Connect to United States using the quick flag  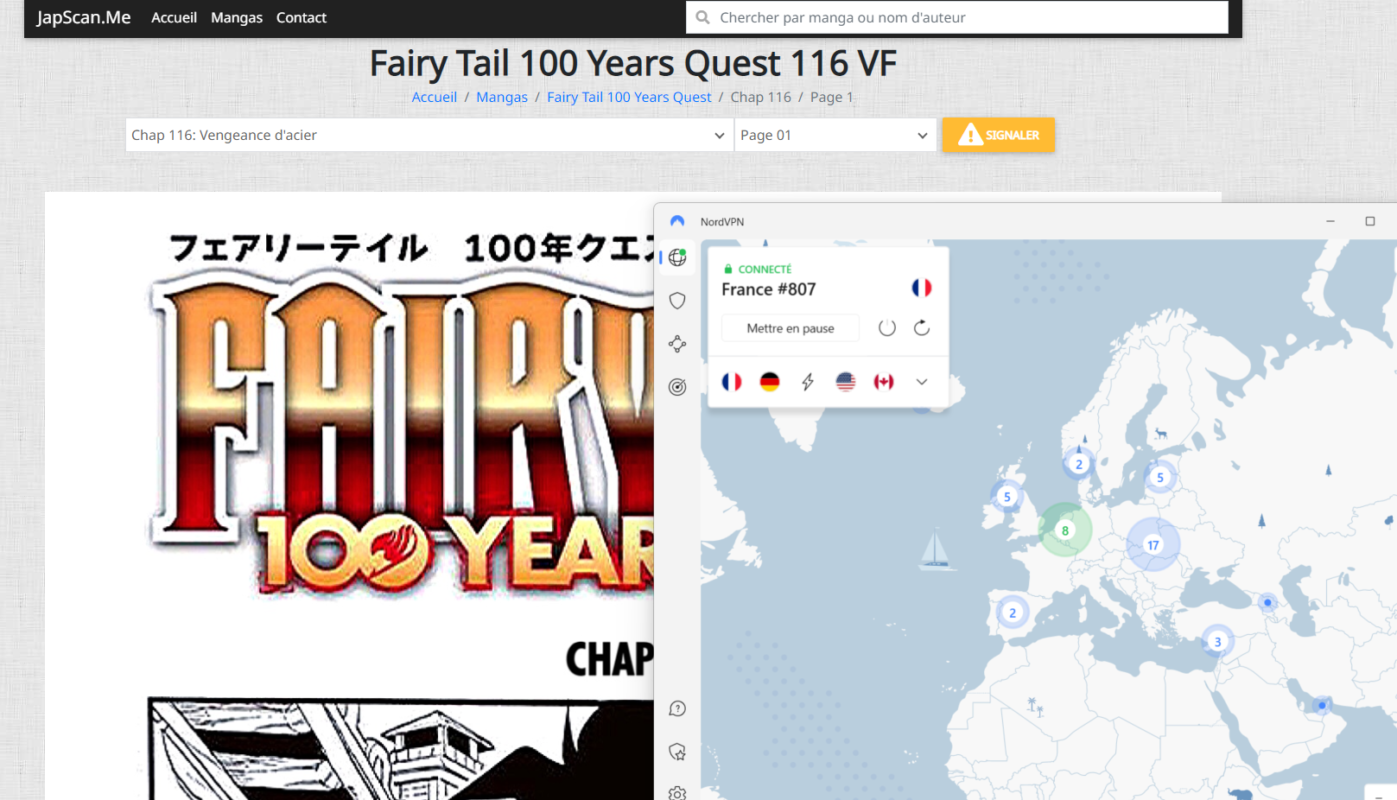click(846, 382)
